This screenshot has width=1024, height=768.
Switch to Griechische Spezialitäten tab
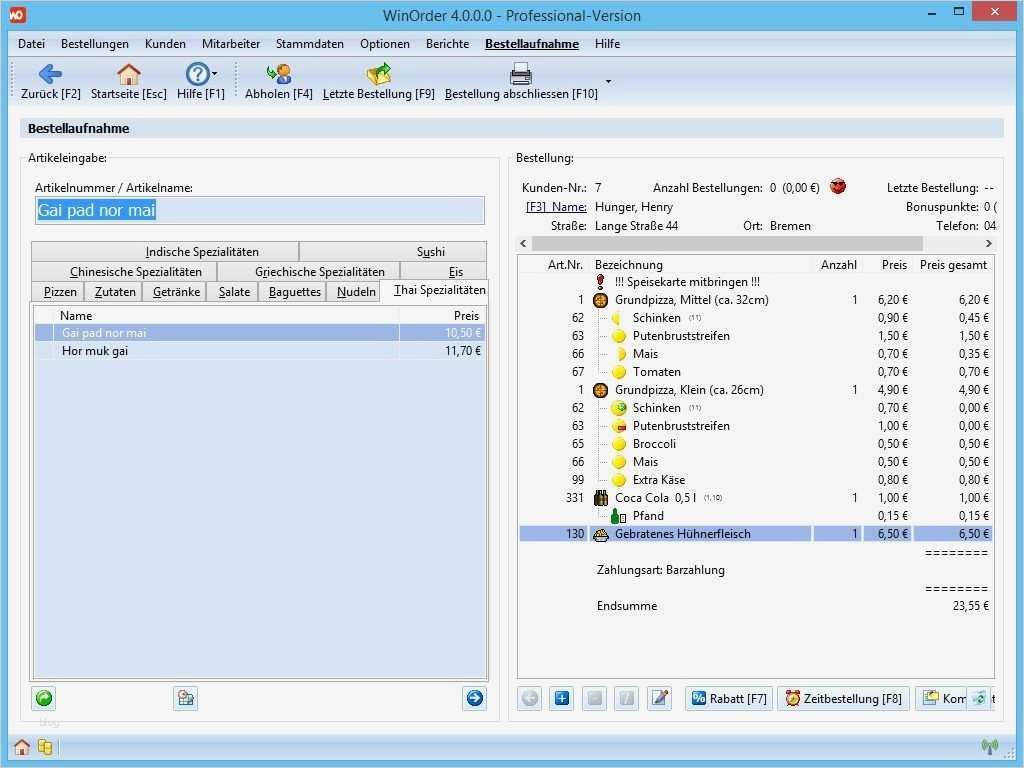click(x=308, y=271)
